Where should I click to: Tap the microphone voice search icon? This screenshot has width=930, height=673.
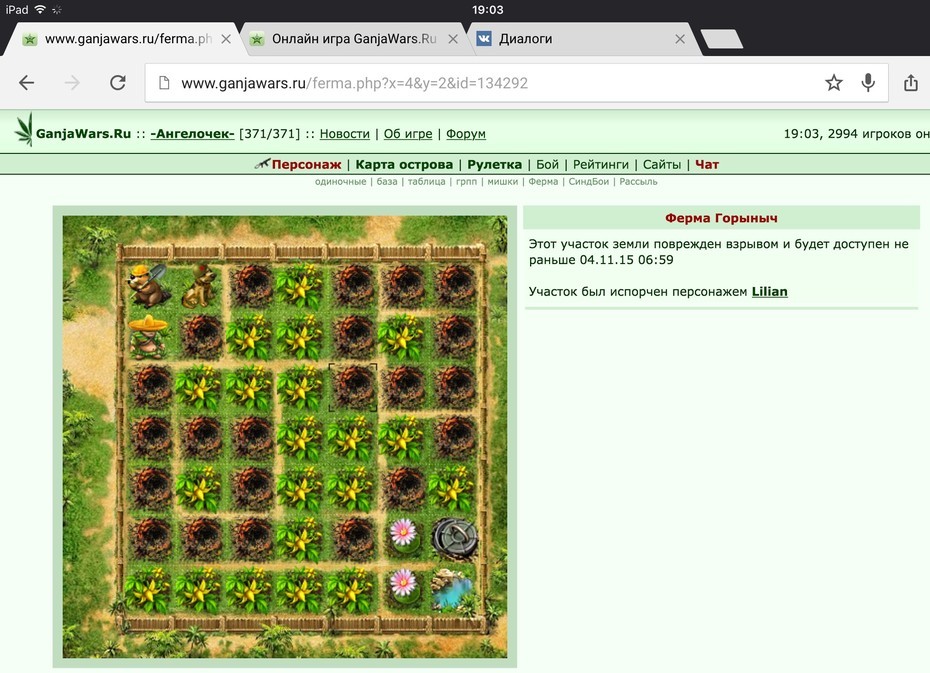(868, 83)
